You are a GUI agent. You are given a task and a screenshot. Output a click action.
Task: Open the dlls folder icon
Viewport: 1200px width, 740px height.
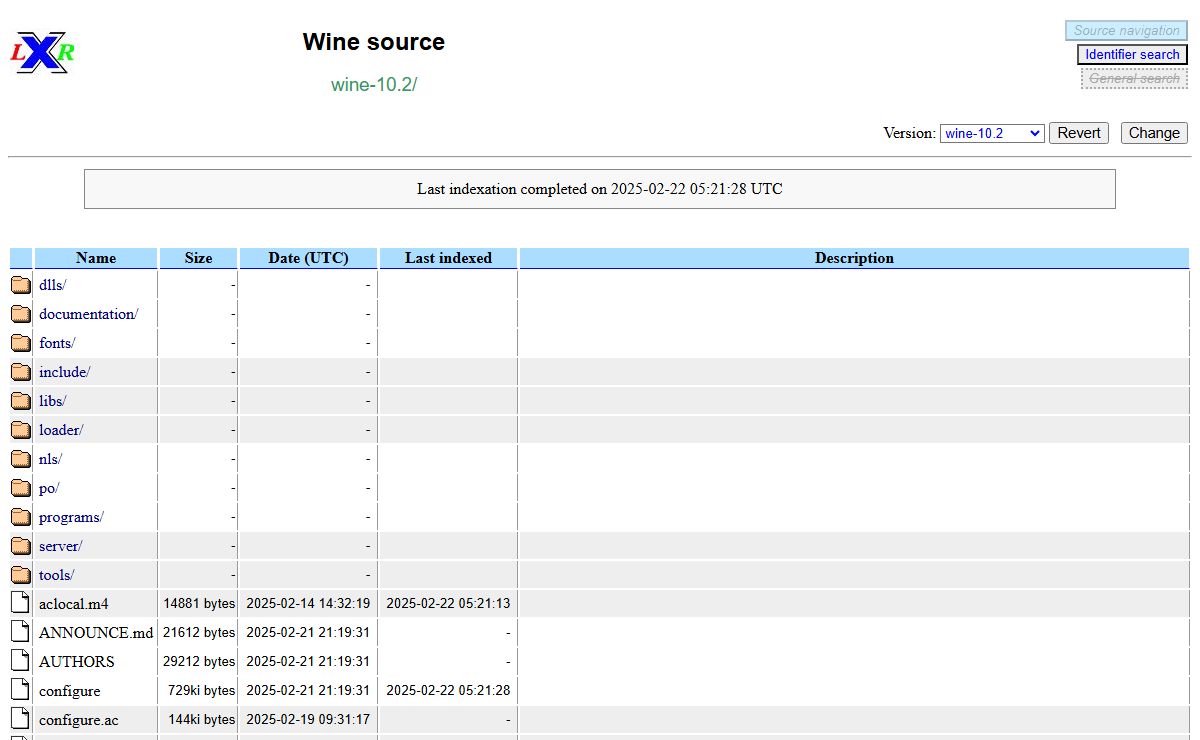tap(21, 285)
